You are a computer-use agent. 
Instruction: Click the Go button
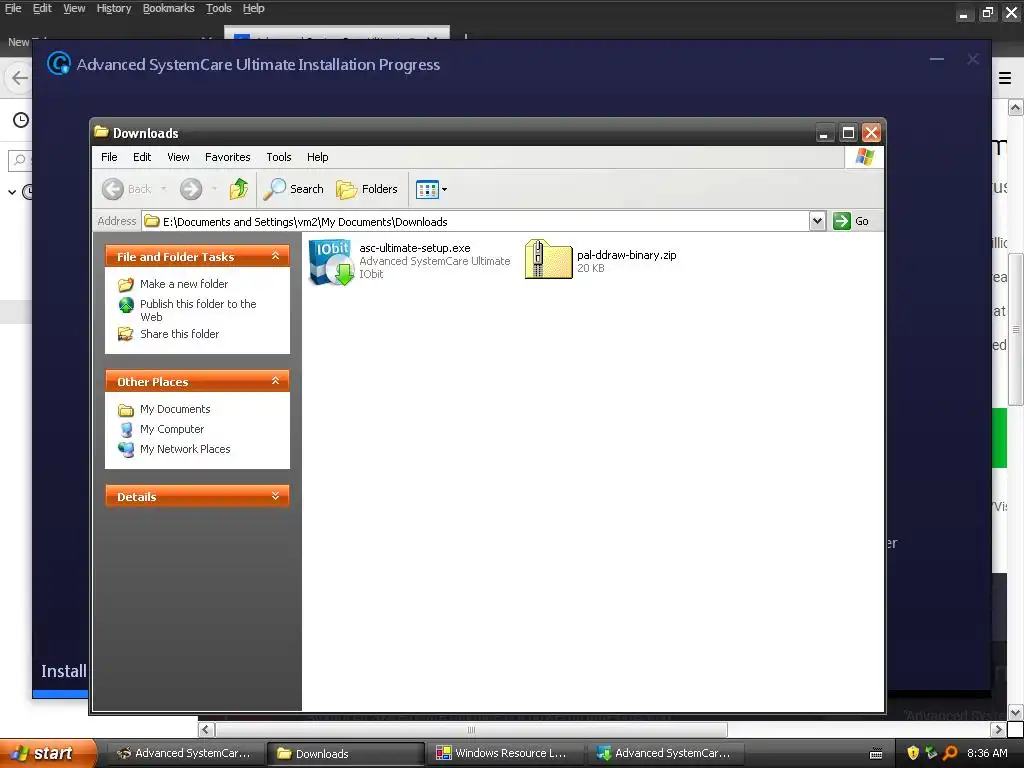coord(852,221)
